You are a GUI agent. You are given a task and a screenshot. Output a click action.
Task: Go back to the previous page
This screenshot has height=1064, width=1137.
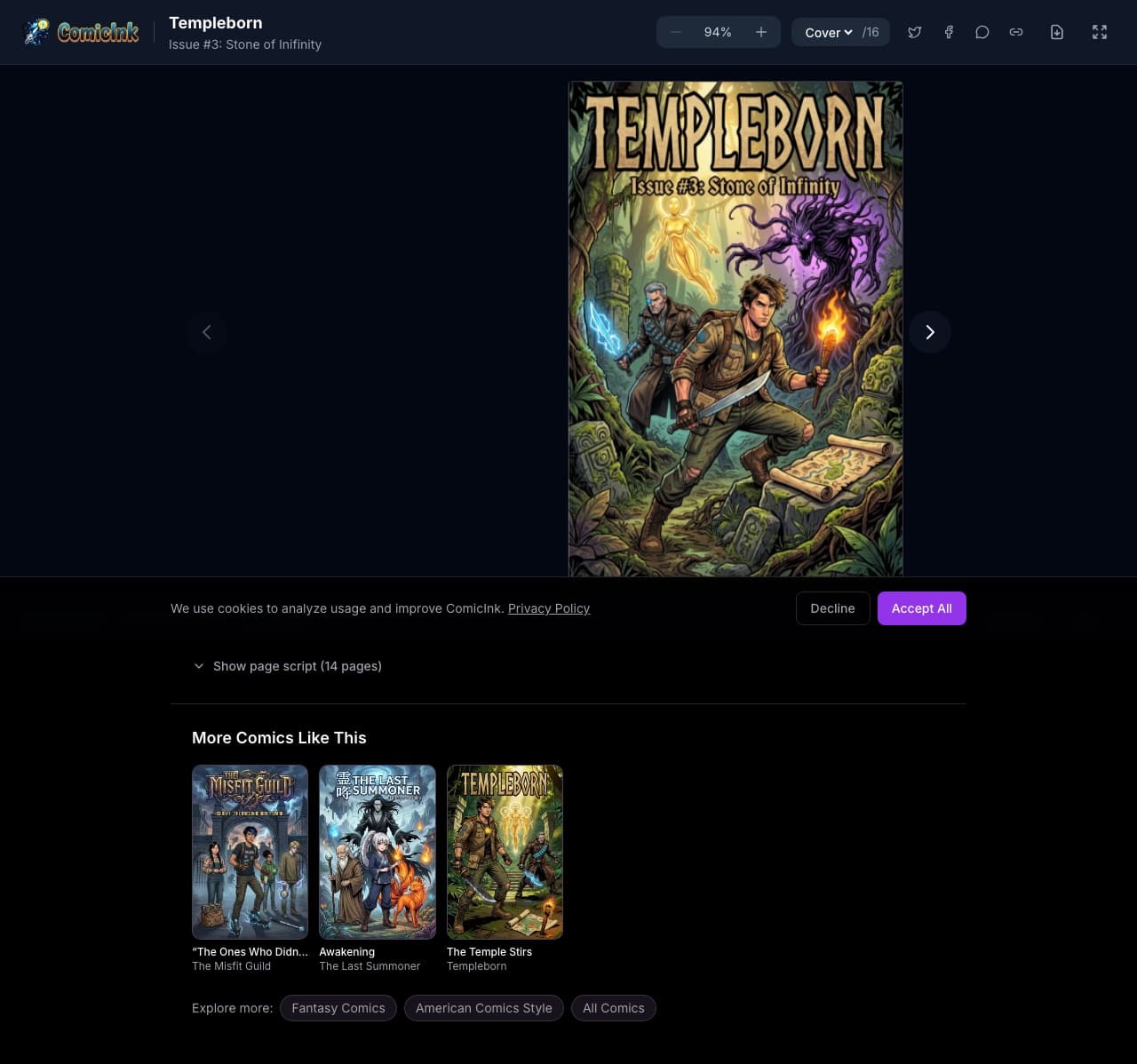pos(206,332)
